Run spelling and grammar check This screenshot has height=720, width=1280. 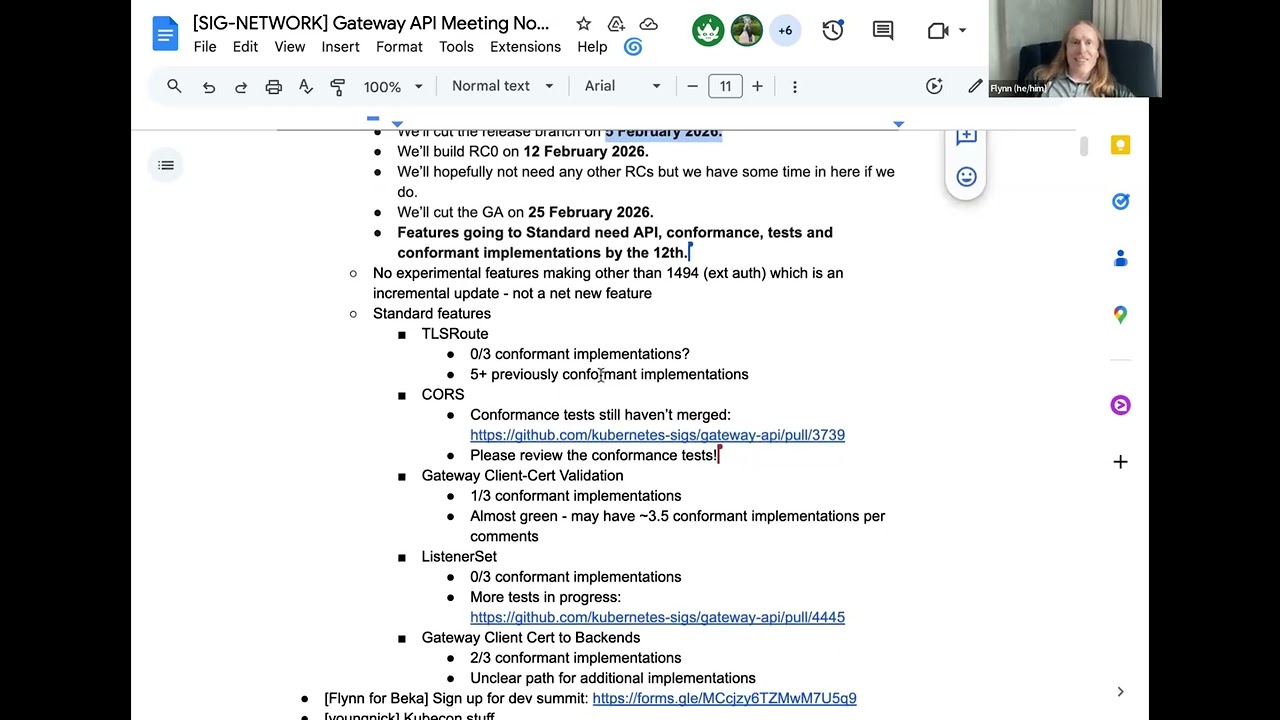pyautogui.click(x=305, y=87)
